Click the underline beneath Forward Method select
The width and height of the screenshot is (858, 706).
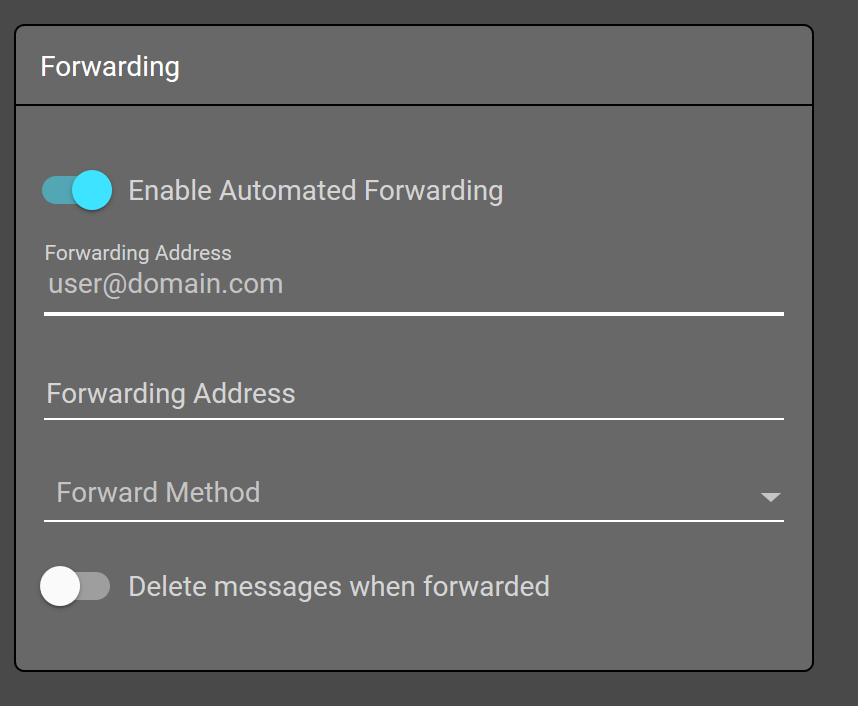tap(413, 520)
